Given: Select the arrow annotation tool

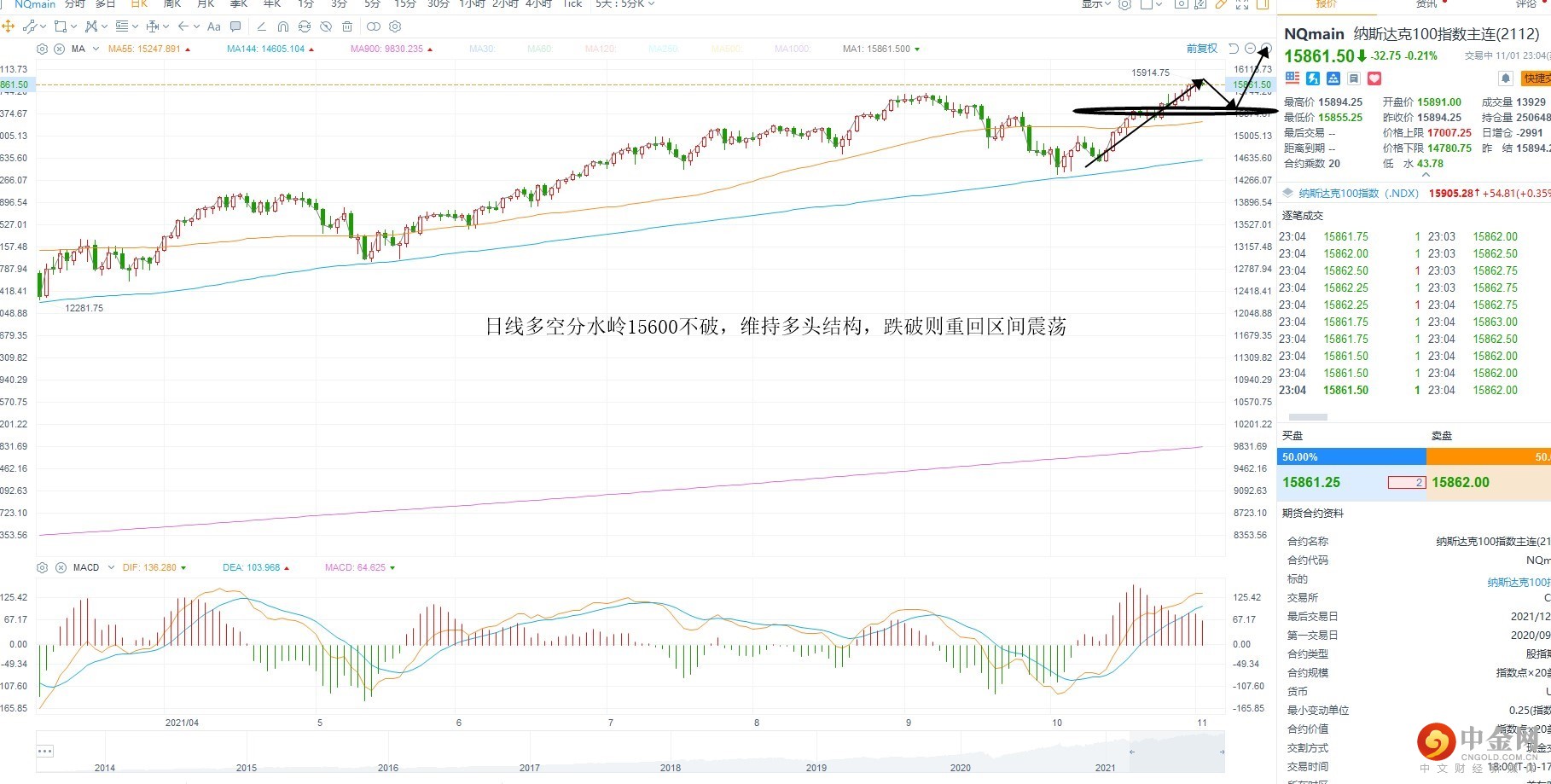Looking at the screenshot, I should [183, 26].
